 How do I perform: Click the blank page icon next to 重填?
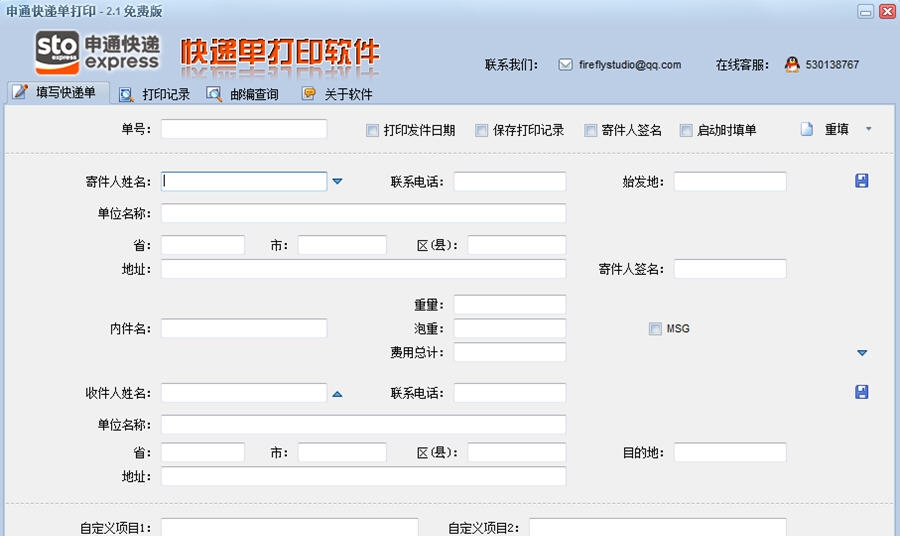tap(807, 129)
